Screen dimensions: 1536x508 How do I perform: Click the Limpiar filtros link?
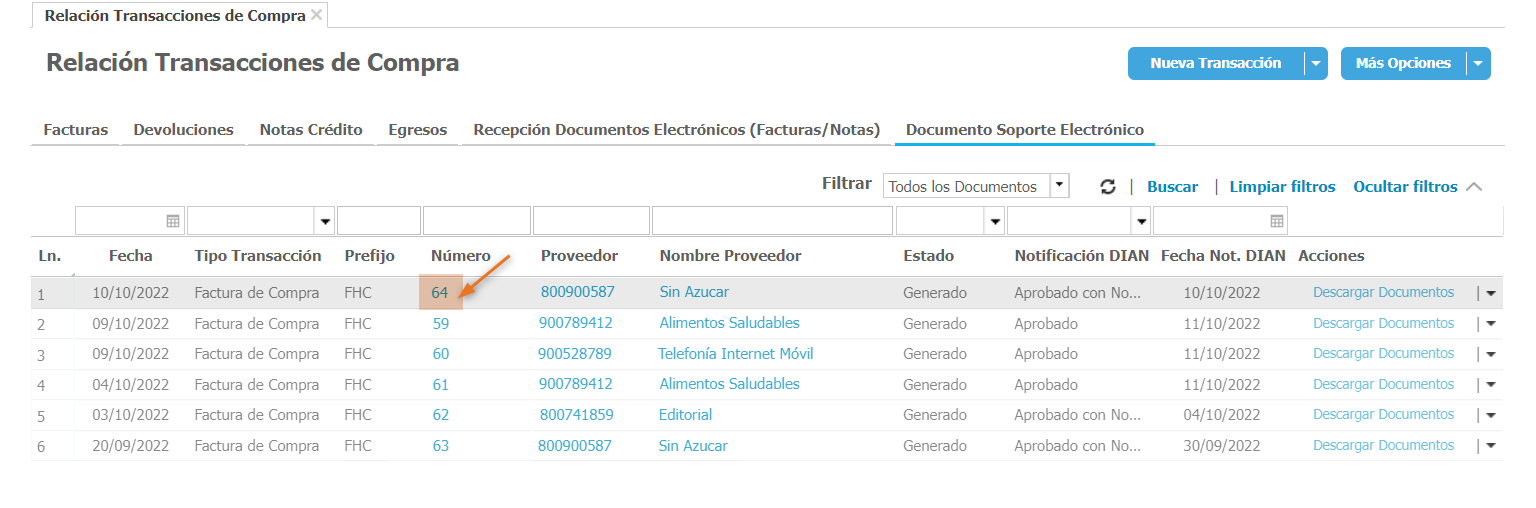pos(1282,187)
